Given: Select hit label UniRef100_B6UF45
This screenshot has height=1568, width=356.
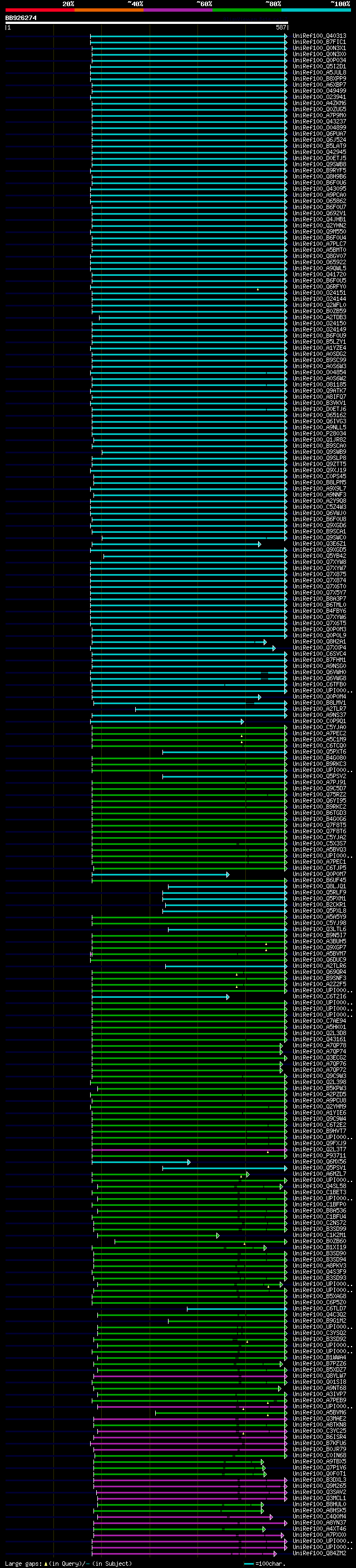Looking at the screenshot, I should point(319,880).
